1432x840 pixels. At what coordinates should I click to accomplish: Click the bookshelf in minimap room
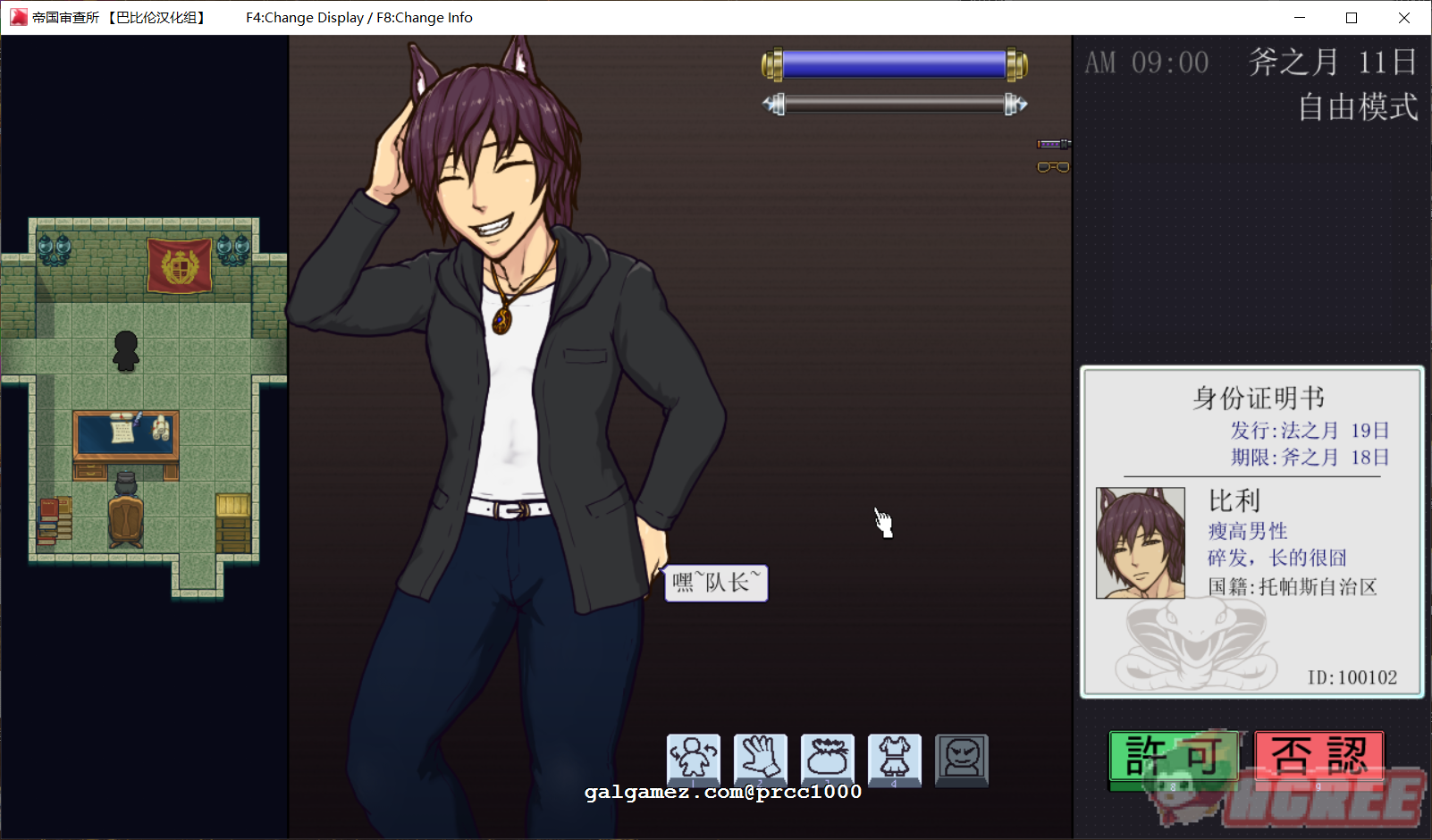click(x=55, y=522)
